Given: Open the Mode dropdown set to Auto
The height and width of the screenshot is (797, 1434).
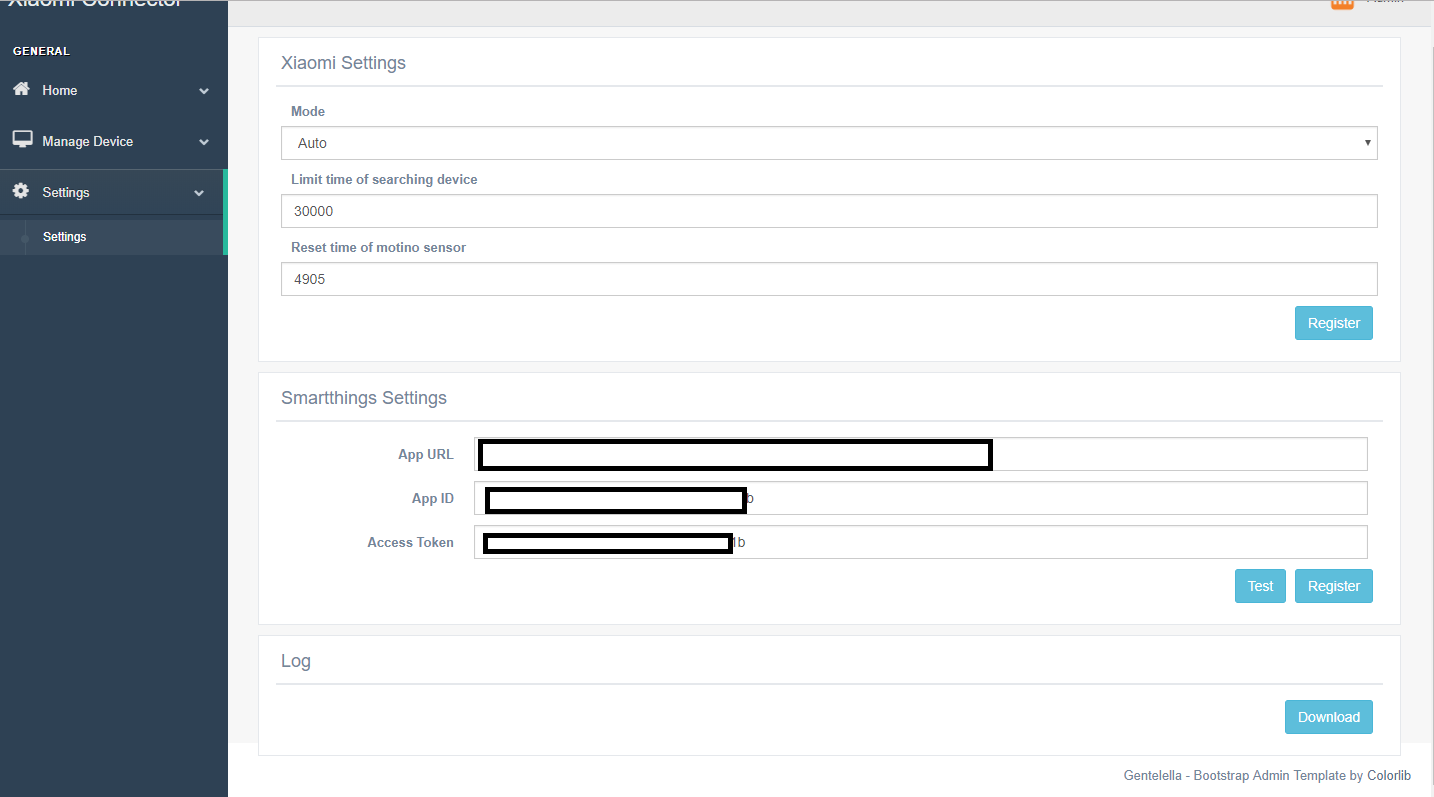Looking at the screenshot, I should (x=829, y=143).
